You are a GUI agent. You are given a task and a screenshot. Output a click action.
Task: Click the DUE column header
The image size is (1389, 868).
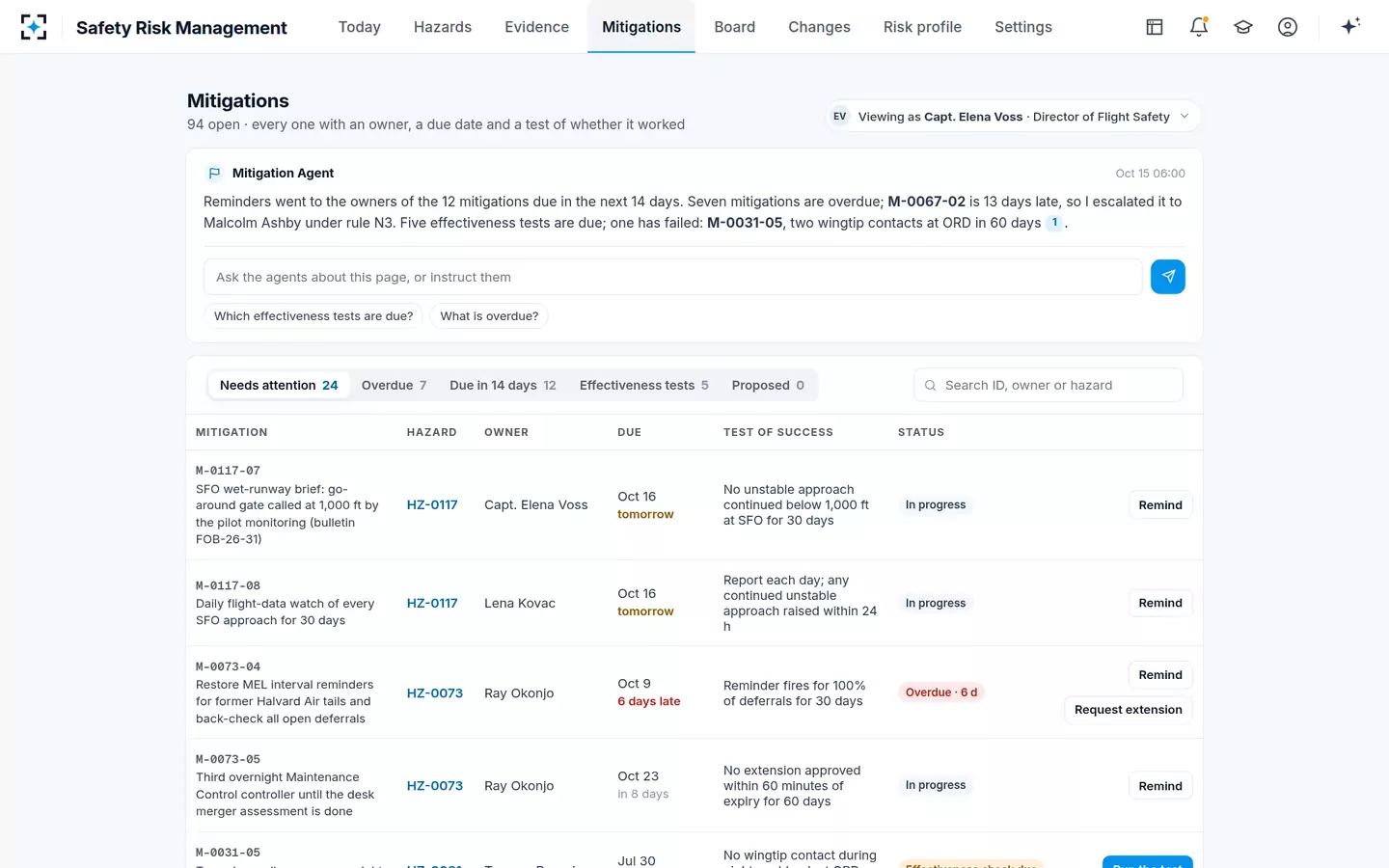[630, 432]
